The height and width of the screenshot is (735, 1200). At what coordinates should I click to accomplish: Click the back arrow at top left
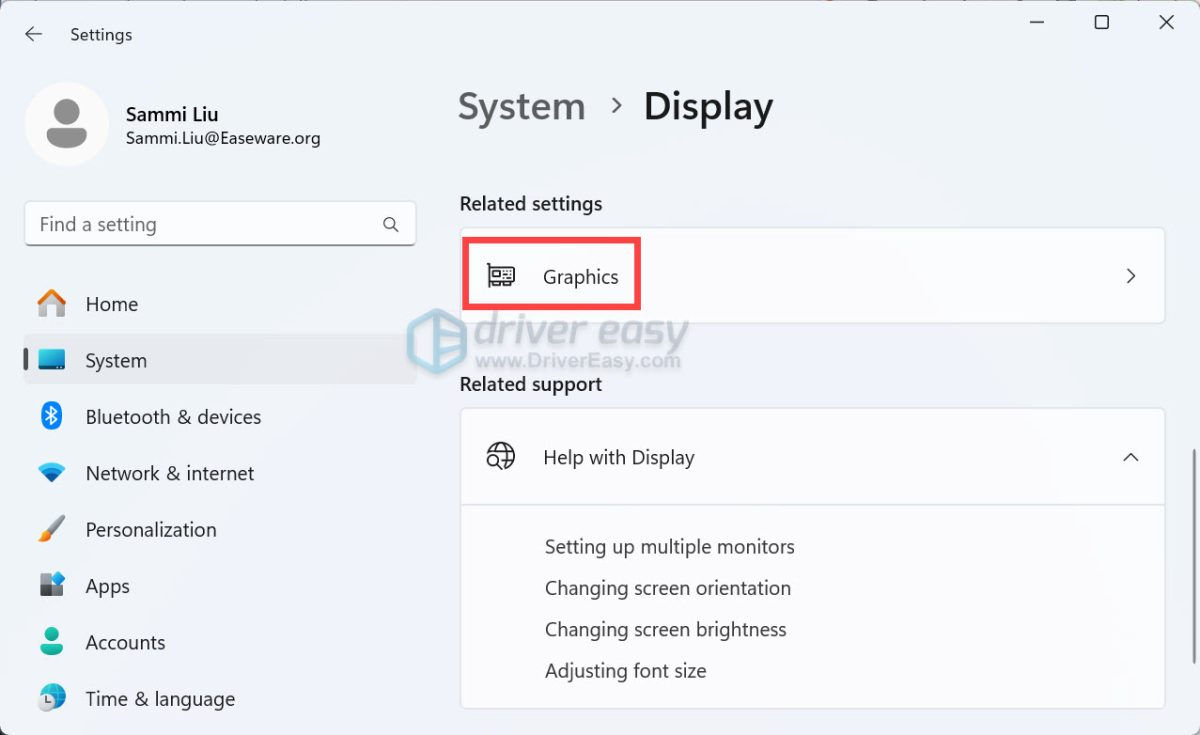point(33,33)
